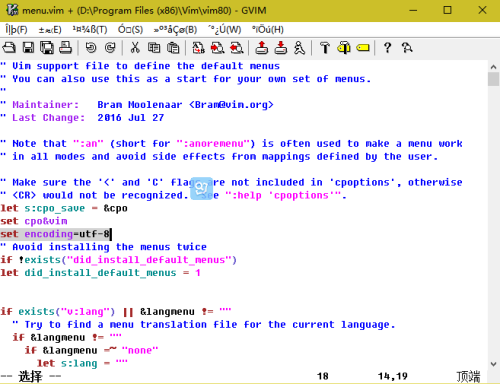Open the Edit menu labeled (E)
Image resolution: width=500 pixels, height=384 pixels.
click(x=50, y=30)
